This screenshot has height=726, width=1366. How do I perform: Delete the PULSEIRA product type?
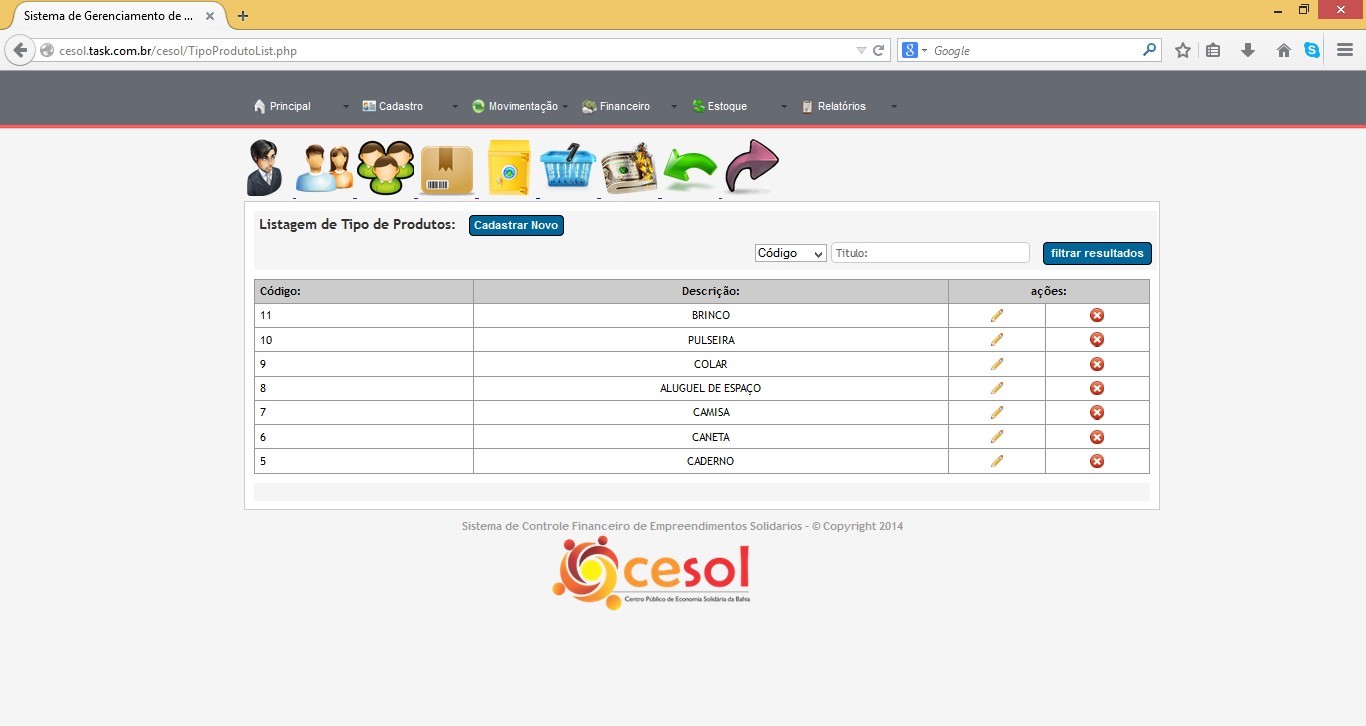pyautogui.click(x=1097, y=340)
